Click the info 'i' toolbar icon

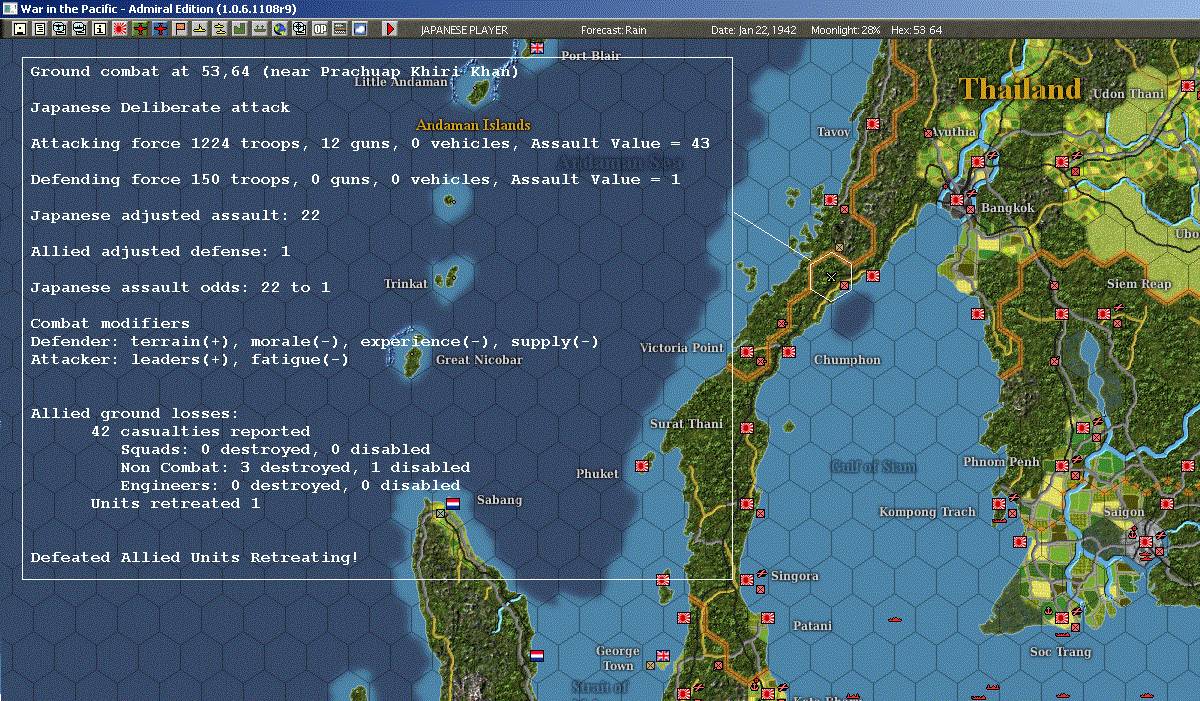(x=99, y=29)
